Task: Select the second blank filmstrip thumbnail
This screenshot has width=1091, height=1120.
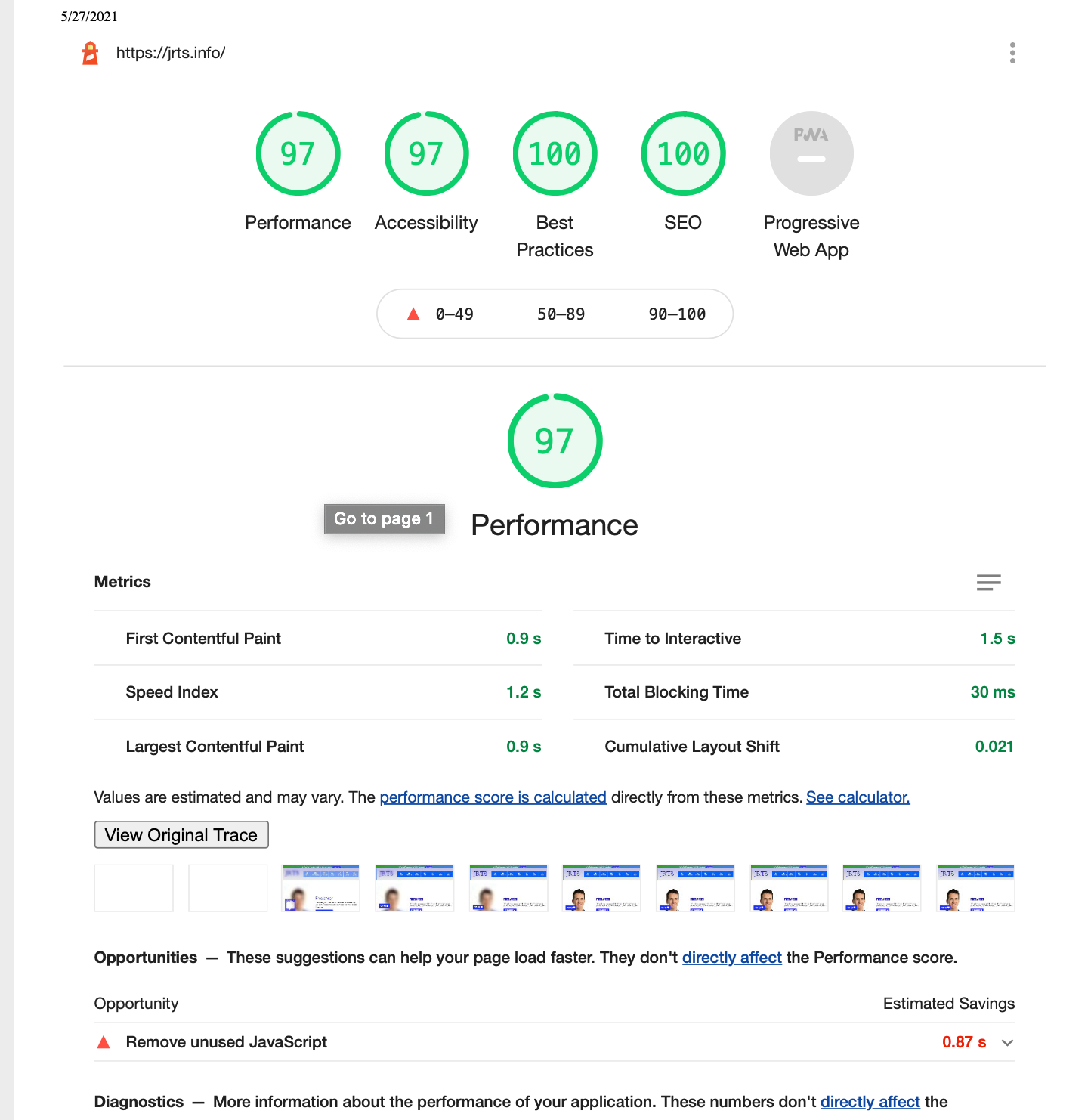Action: coord(227,888)
